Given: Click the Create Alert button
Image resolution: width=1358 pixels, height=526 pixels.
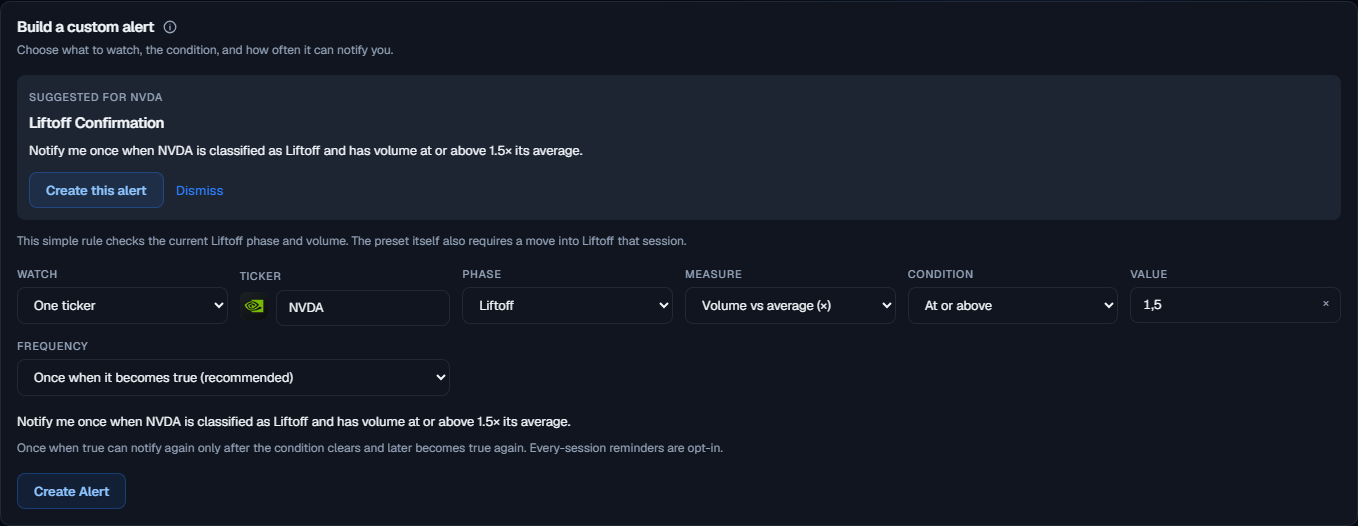Looking at the screenshot, I should pyautogui.click(x=71, y=491).
